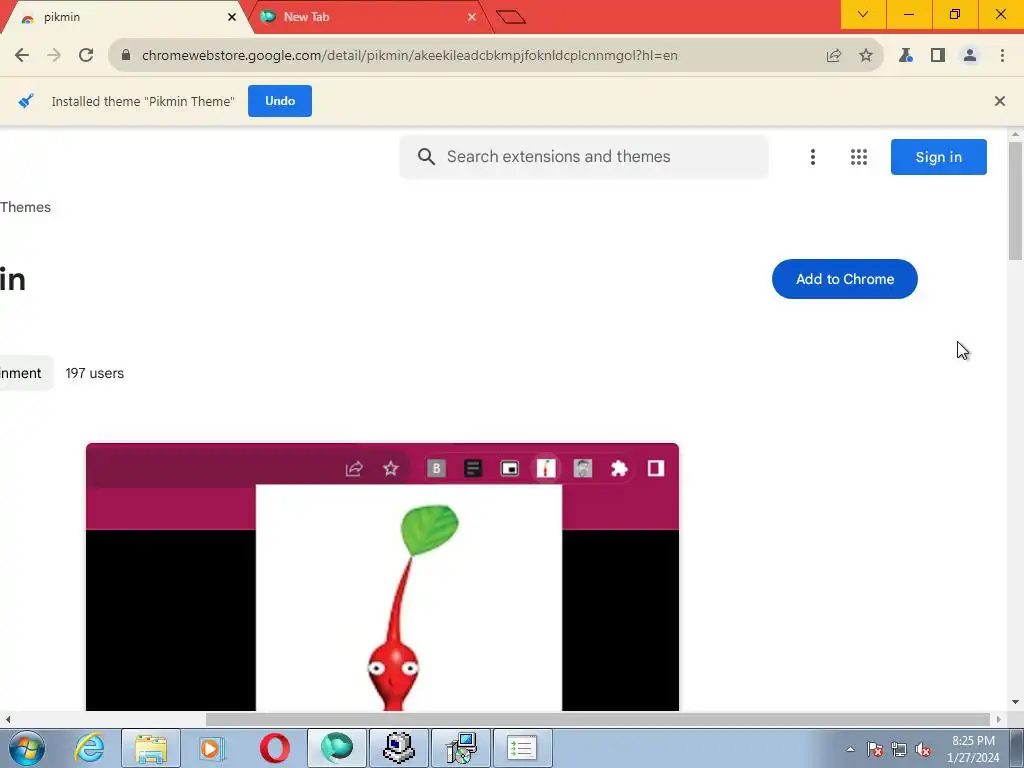
Task: Close the pikmin tab
Action: 232,17
